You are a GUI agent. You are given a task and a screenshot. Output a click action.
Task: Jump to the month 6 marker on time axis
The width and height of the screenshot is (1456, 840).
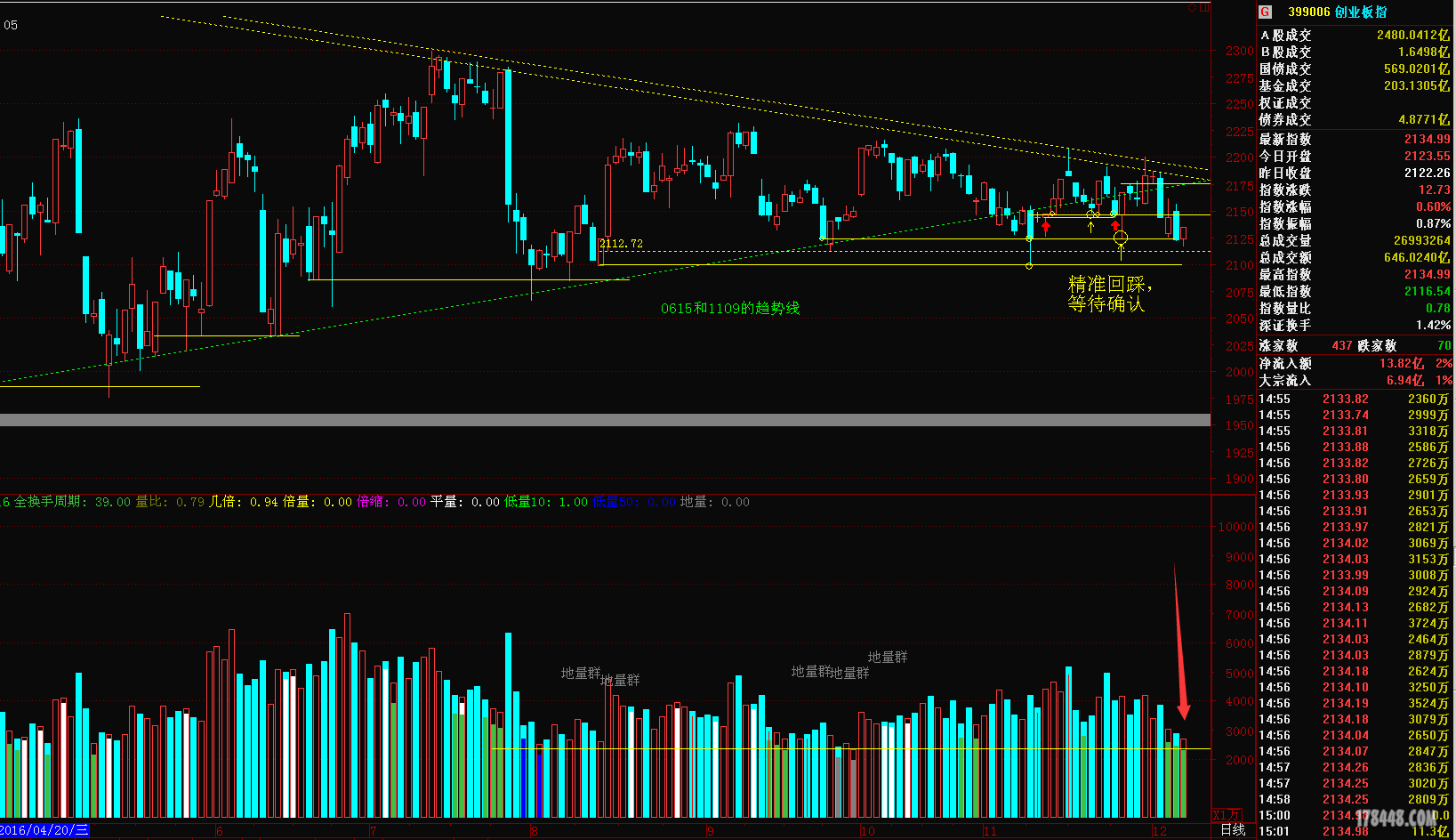pos(219,831)
